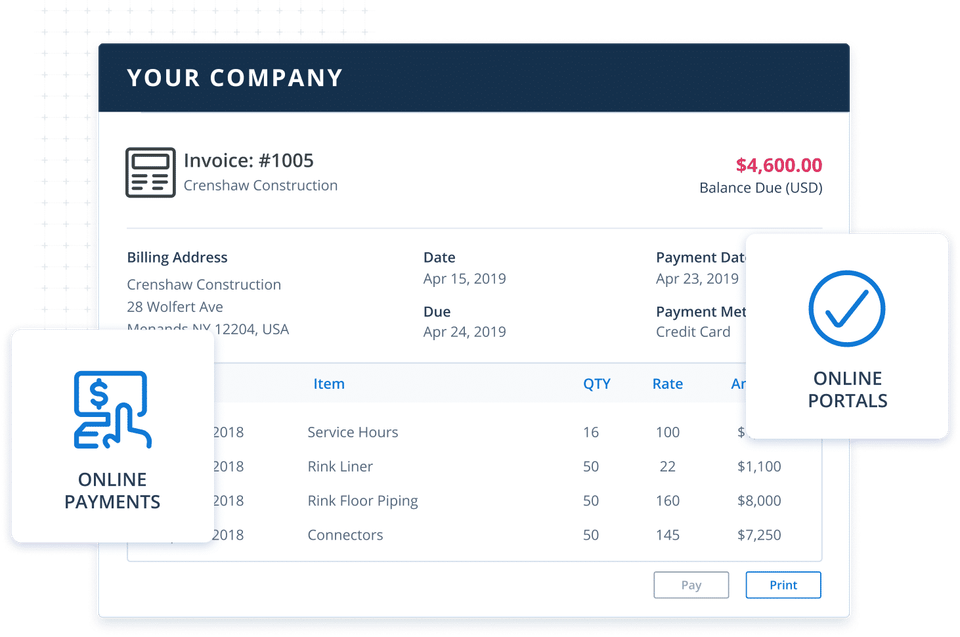The image size is (960, 637).
Task: Click the $4,600.00 balance due amount
Action: click(x=778, y=166)
